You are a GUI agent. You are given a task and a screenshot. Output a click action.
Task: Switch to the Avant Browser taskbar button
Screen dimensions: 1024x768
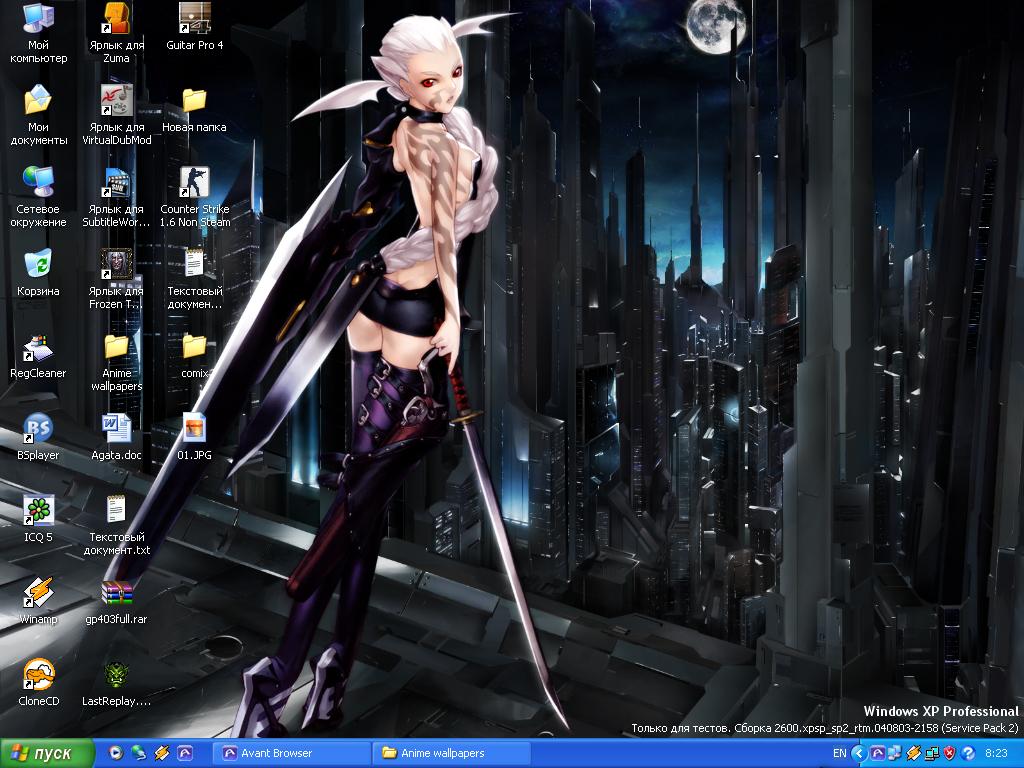pos(291,753)
